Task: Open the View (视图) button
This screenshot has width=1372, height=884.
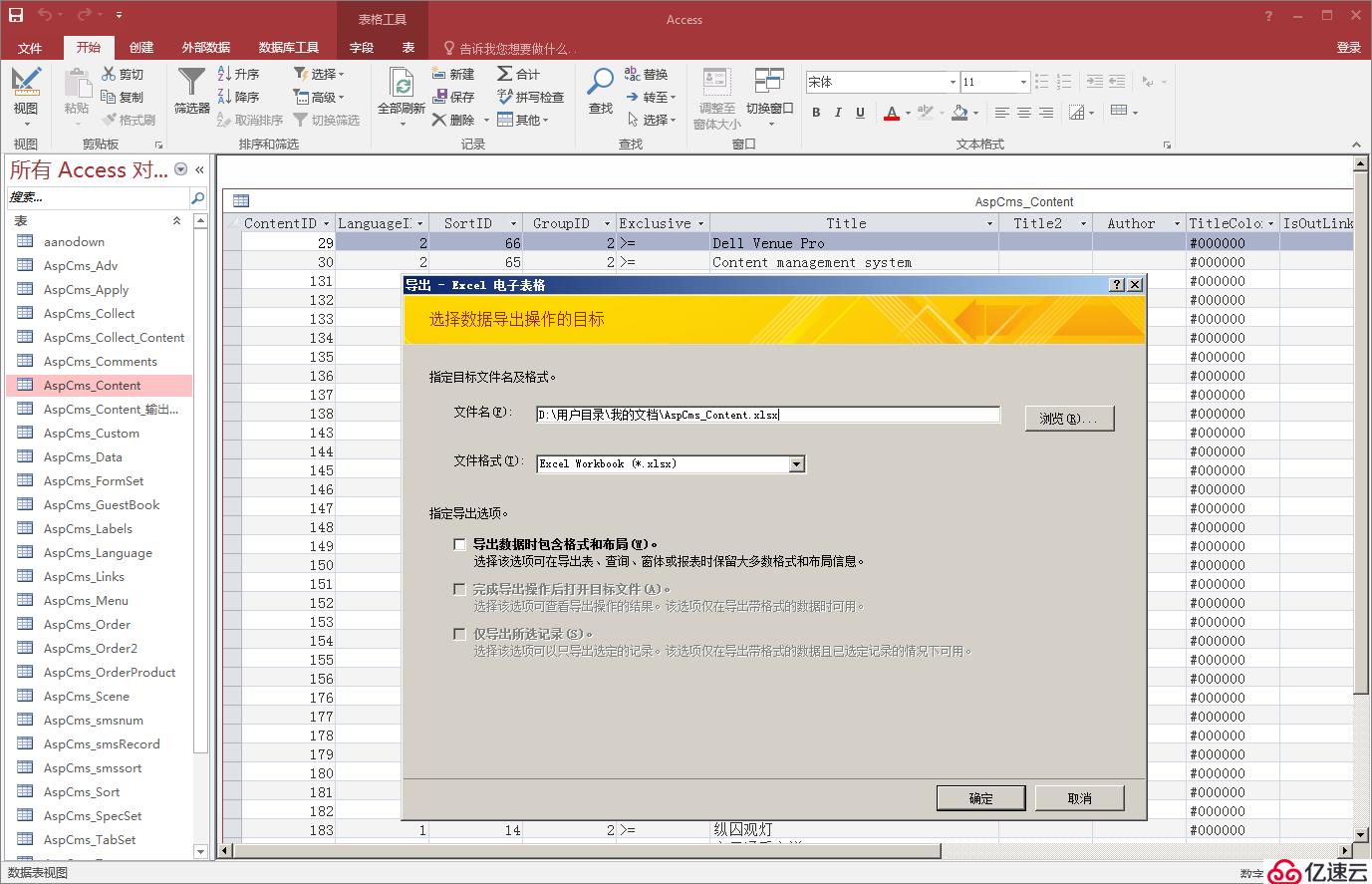Action: coord(26,95)
